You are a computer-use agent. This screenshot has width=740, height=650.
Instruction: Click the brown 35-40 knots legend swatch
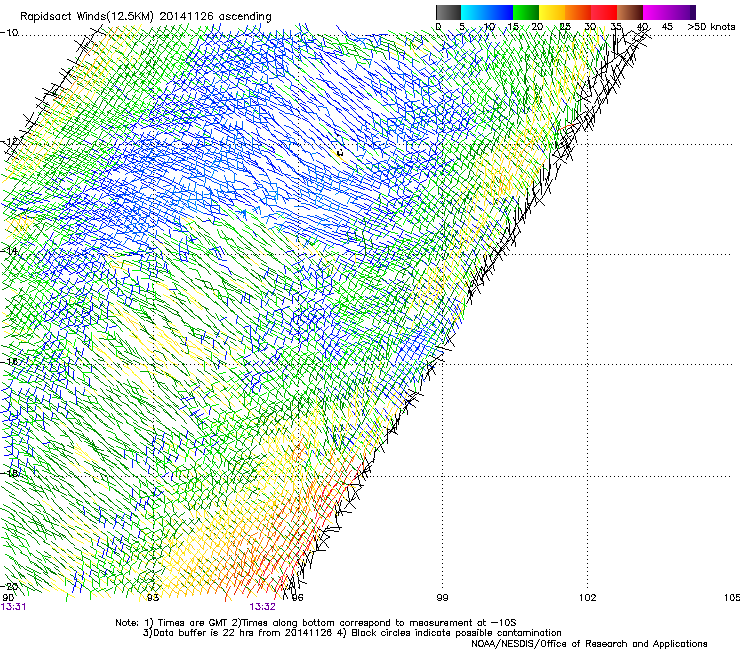coord(630,12)
